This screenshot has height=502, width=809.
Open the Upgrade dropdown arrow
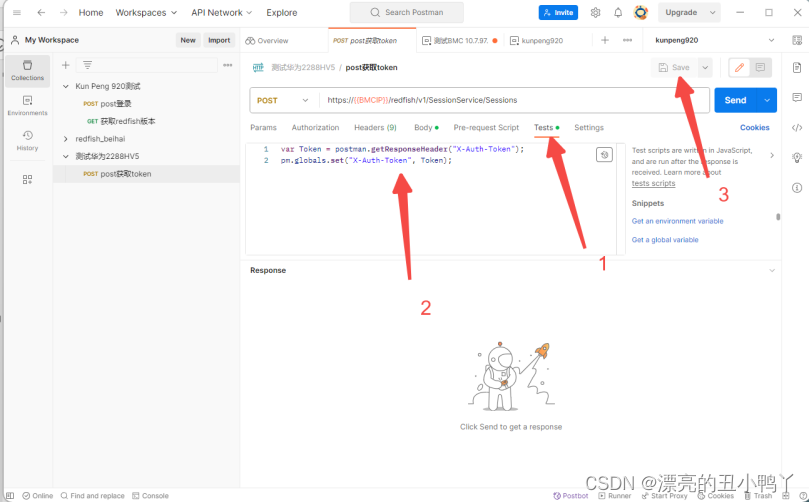(713, 12)
